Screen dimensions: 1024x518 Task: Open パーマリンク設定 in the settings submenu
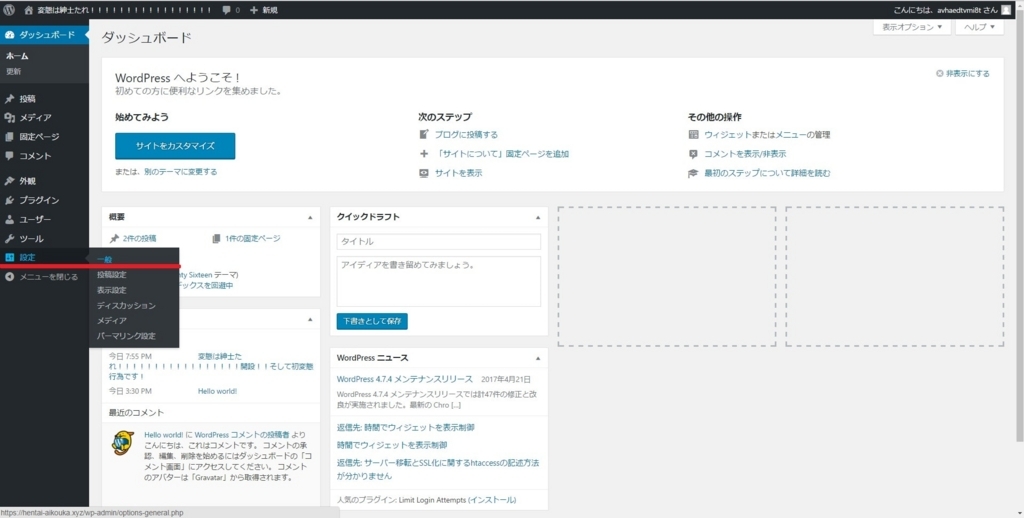126,336
